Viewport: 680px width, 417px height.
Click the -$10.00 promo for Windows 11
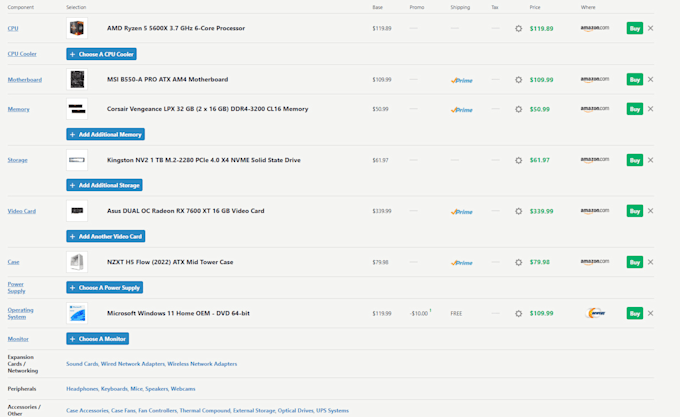click(419, 313)
